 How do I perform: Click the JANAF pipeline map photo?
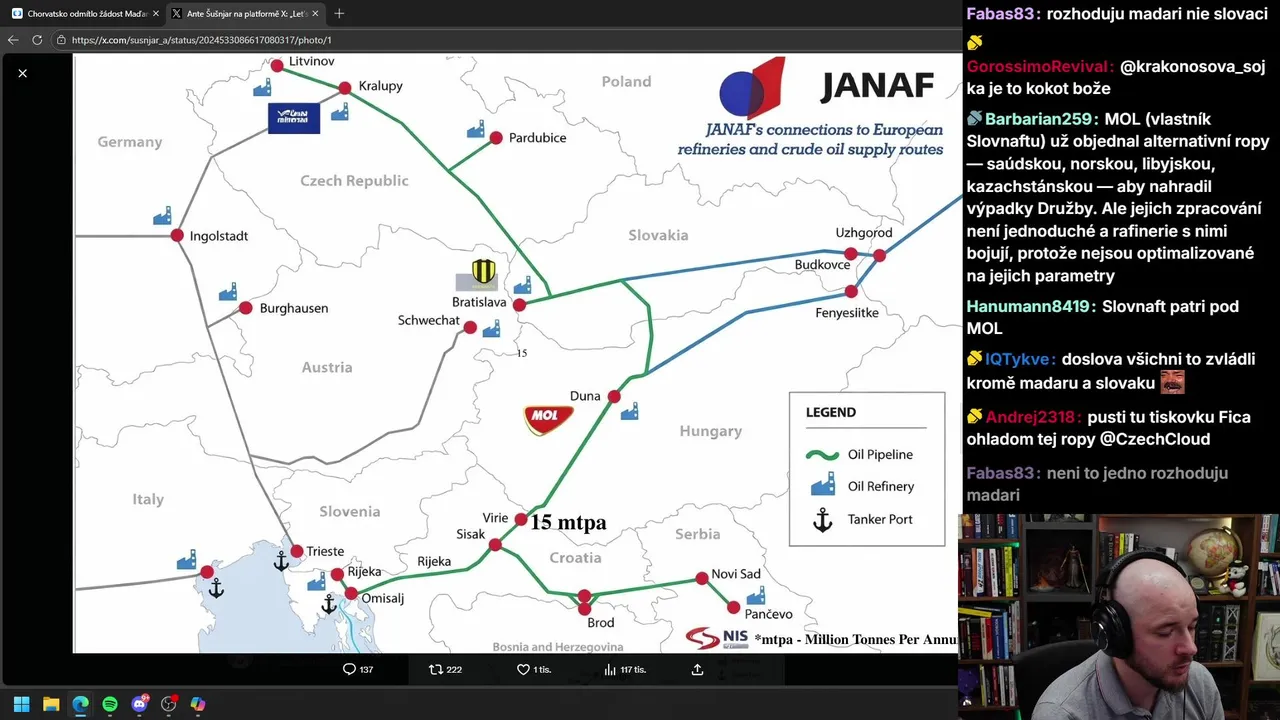516,353
